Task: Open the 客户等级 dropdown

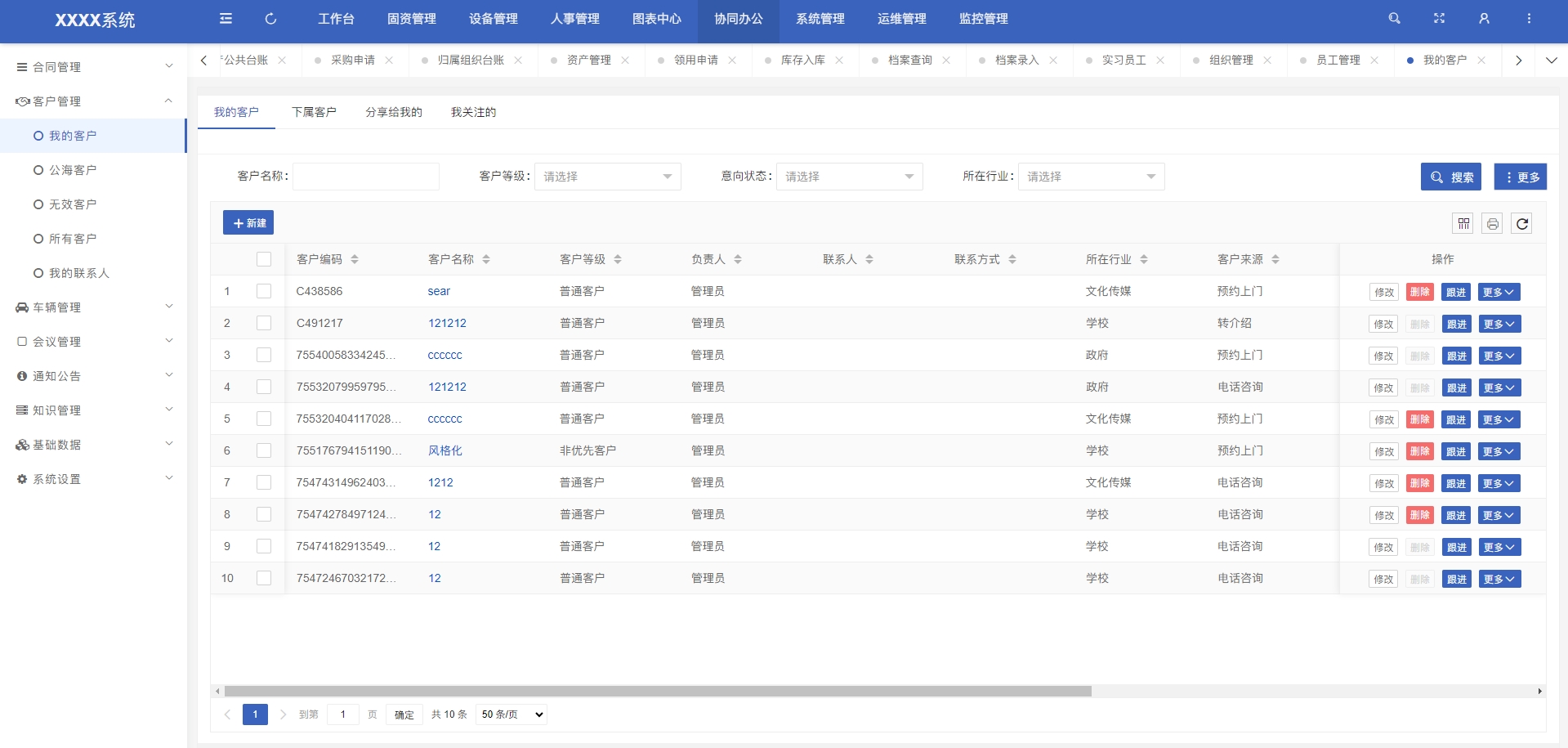Action: click(607, 177)
